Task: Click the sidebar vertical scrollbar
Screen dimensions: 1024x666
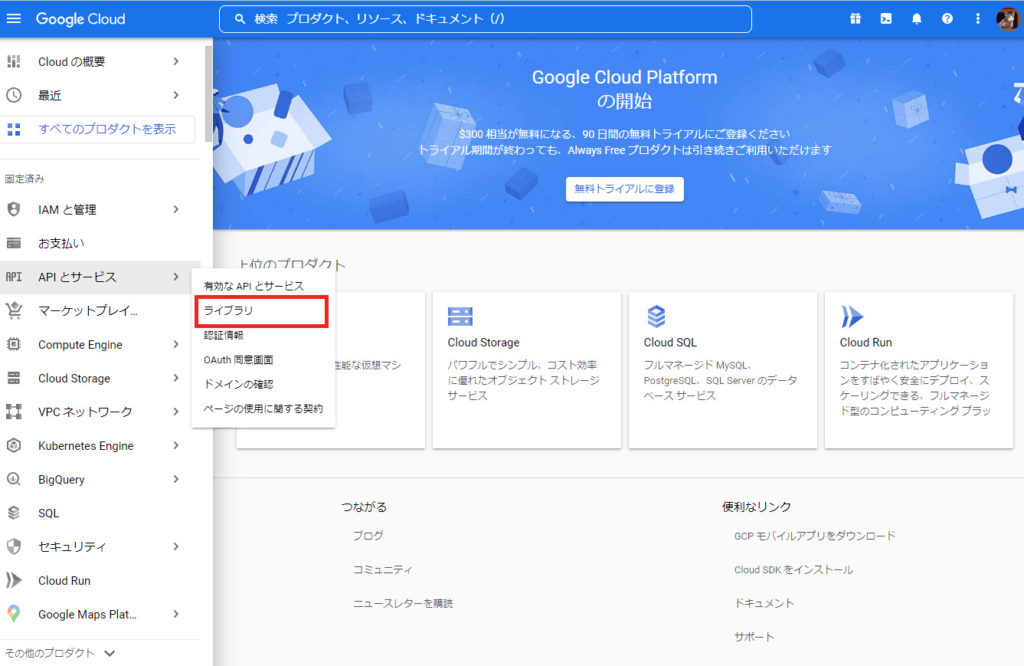Action: 208,93
